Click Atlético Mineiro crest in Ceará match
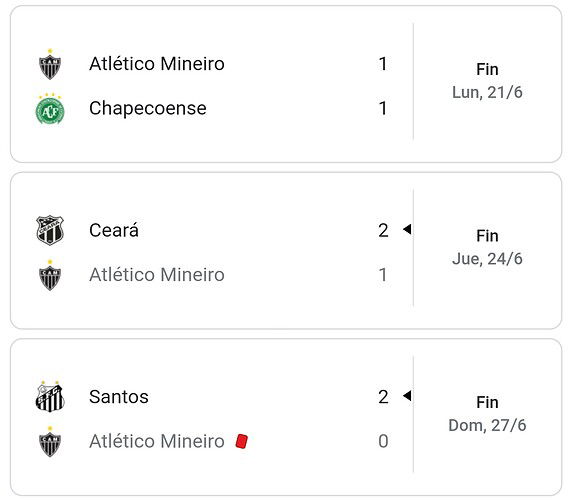Screen dimensions: 570x500 tap(50, 275)
